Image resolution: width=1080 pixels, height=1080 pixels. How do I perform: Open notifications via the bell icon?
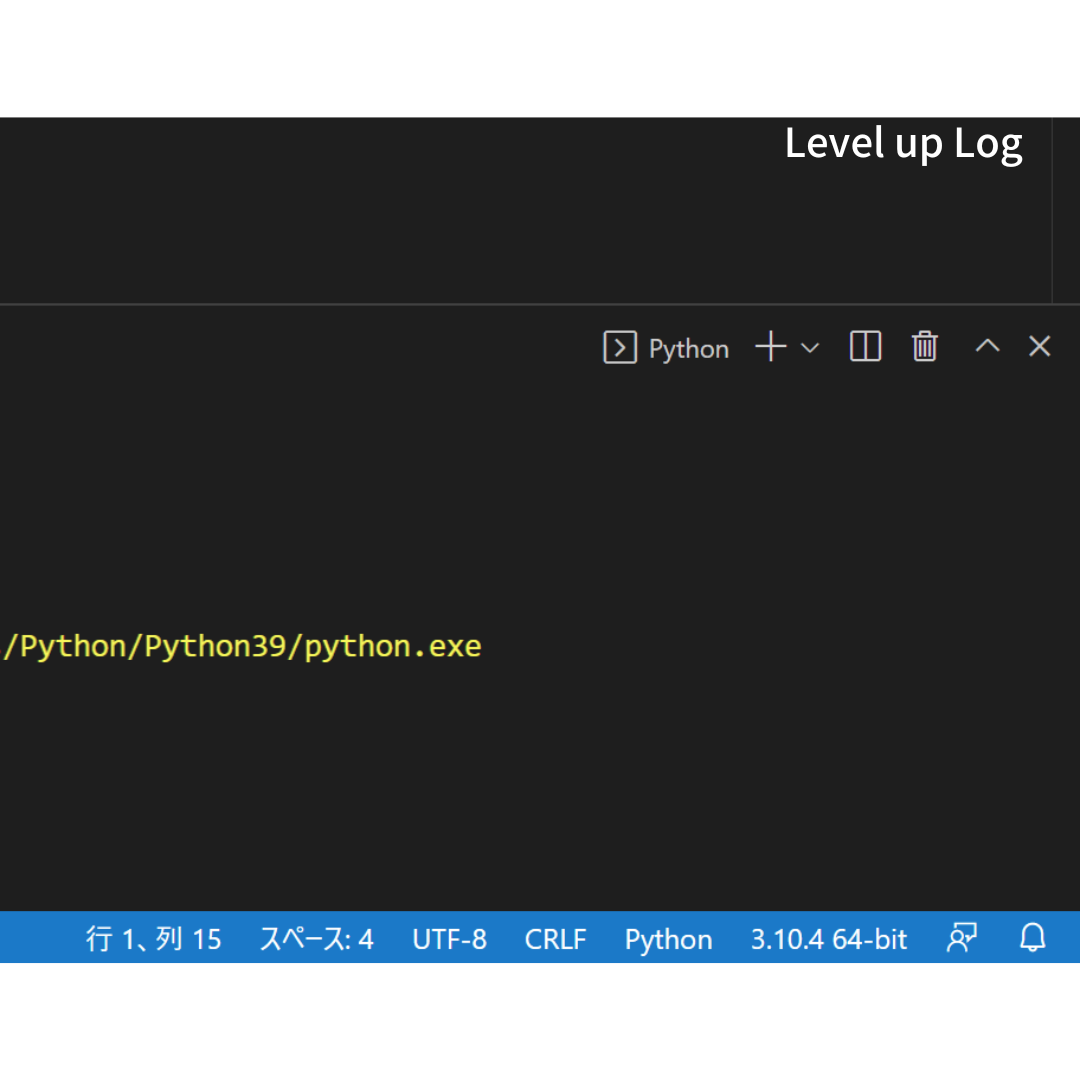coord(1032,938)
